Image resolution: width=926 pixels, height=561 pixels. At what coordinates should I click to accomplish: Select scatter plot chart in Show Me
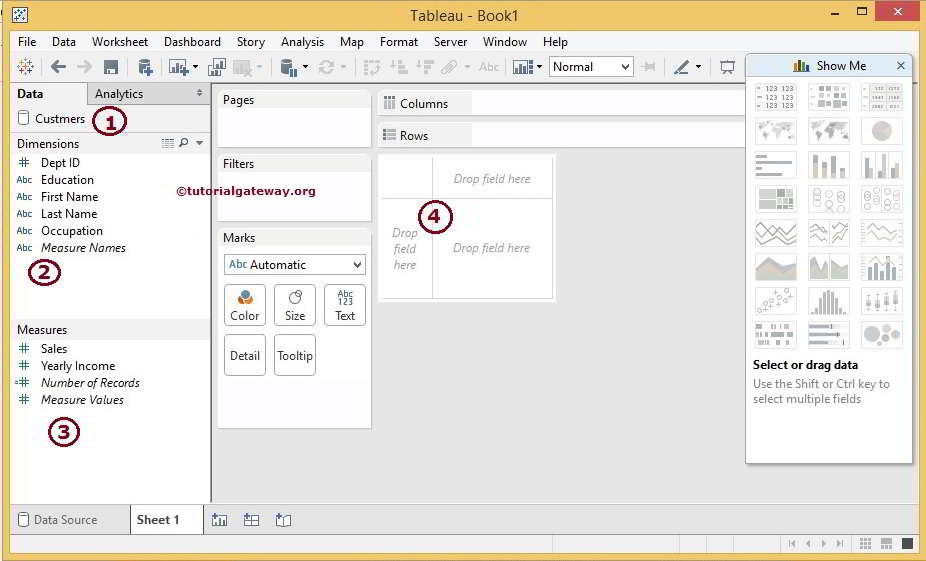click(775, 301)
